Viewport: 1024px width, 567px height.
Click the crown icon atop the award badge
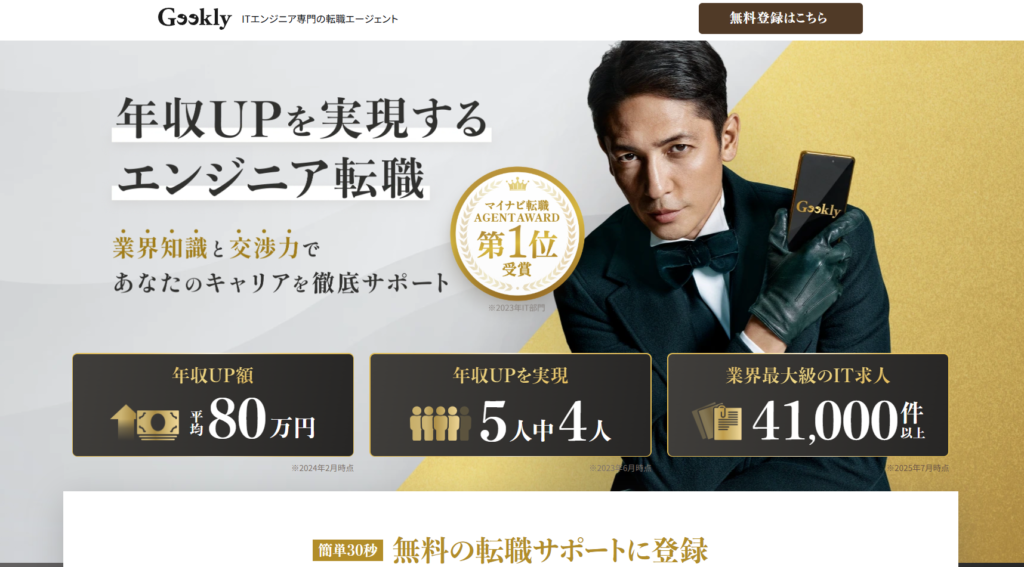point(517,187)
